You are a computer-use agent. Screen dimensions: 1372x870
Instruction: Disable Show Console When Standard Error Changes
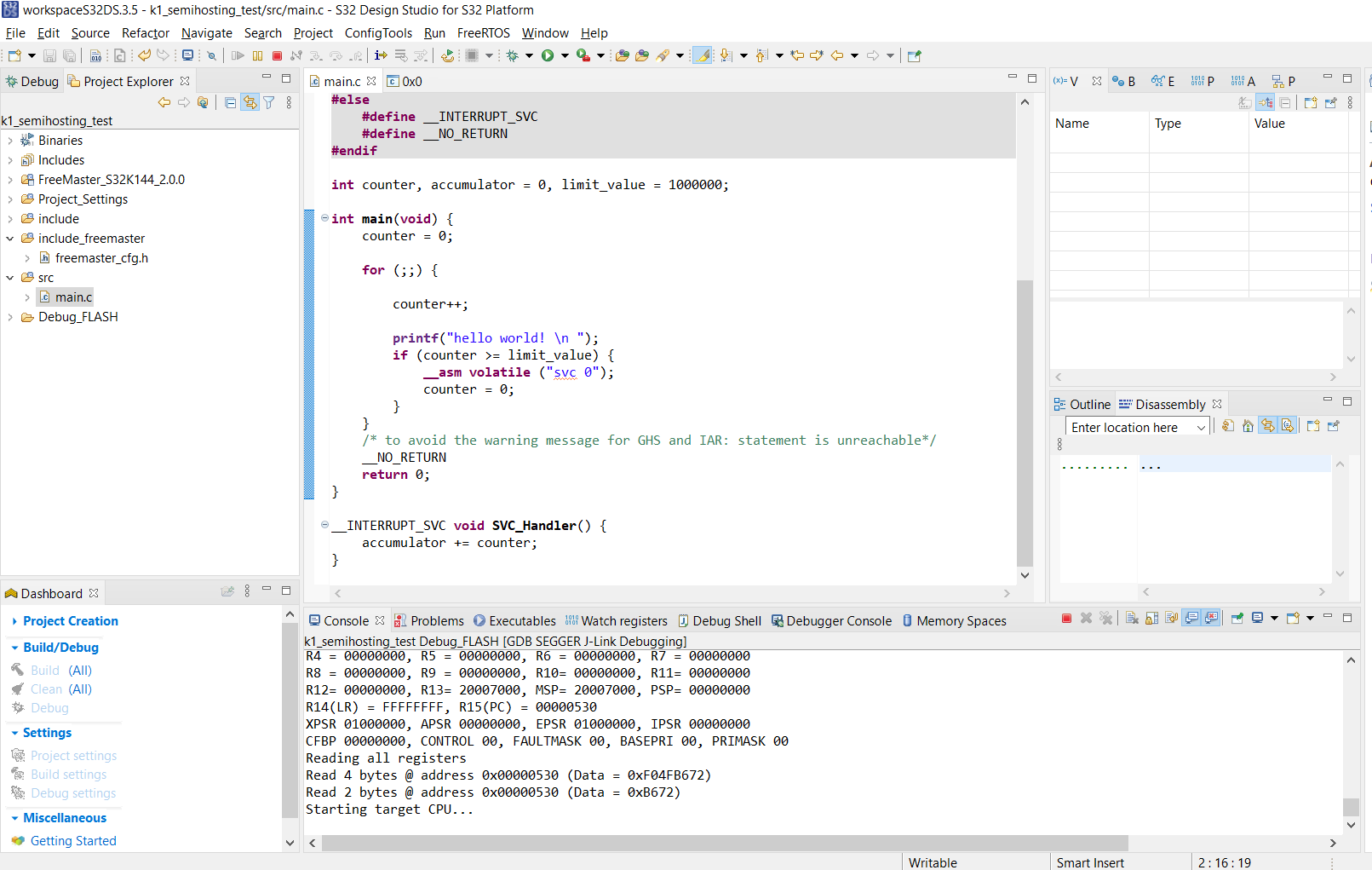(1210, 618)
